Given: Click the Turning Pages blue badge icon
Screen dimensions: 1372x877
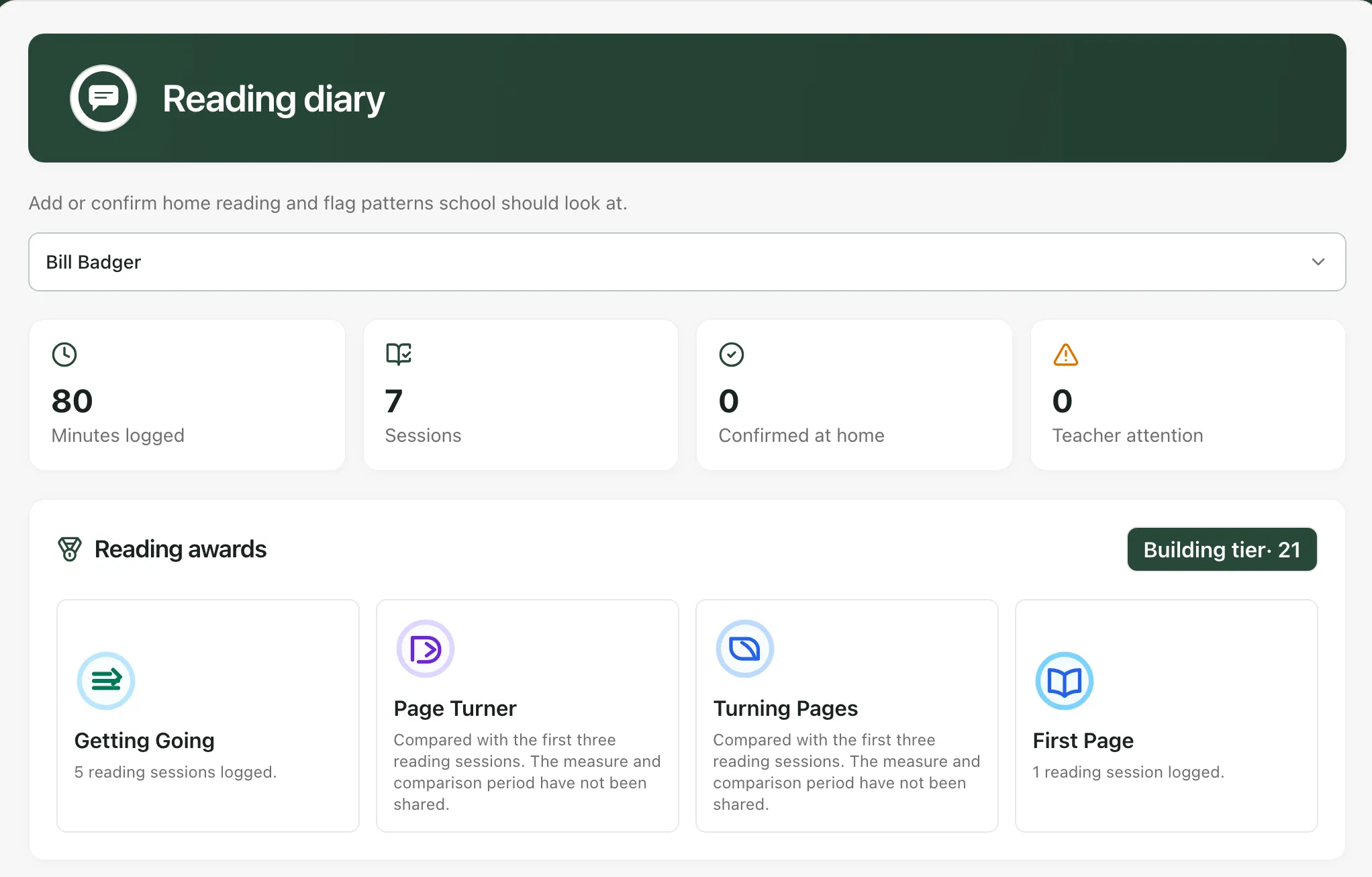Looking at the screenshot, I should click(x=745, y=649).
